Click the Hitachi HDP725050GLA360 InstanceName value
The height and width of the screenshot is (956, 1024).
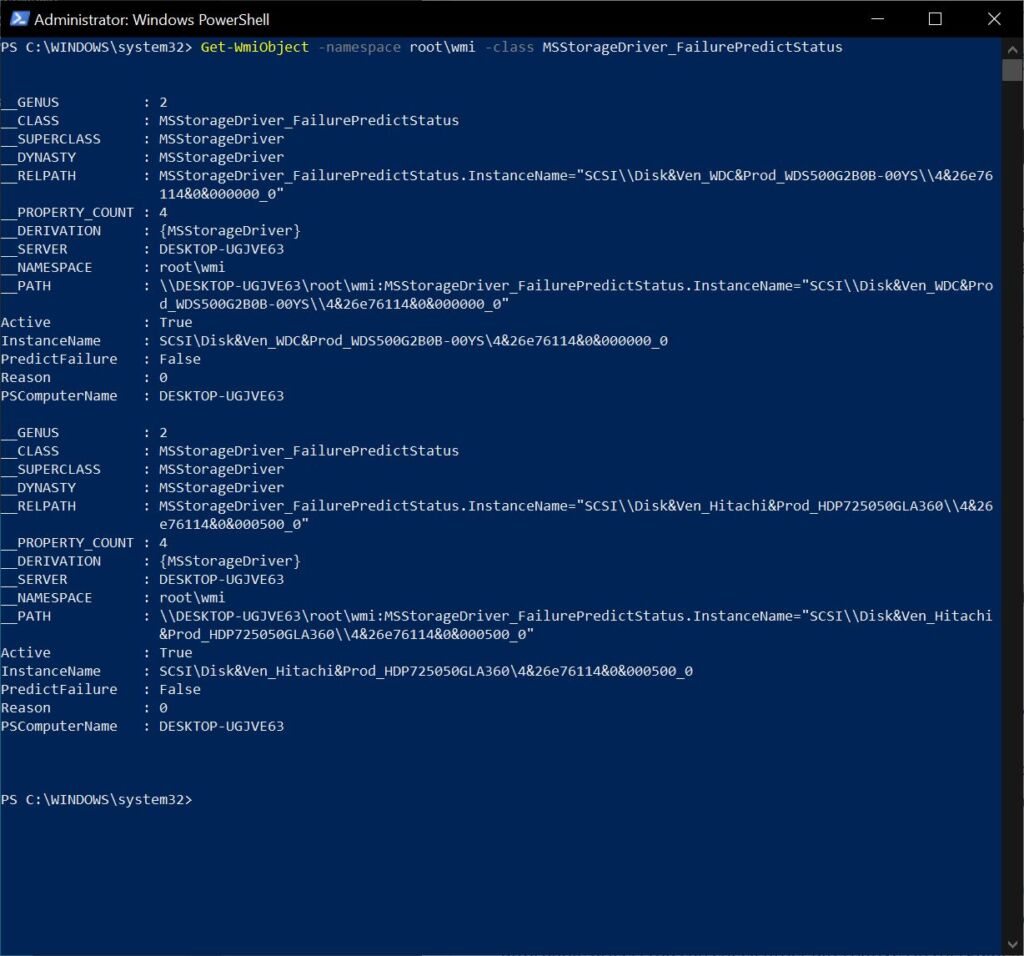(x=425, y=671)
